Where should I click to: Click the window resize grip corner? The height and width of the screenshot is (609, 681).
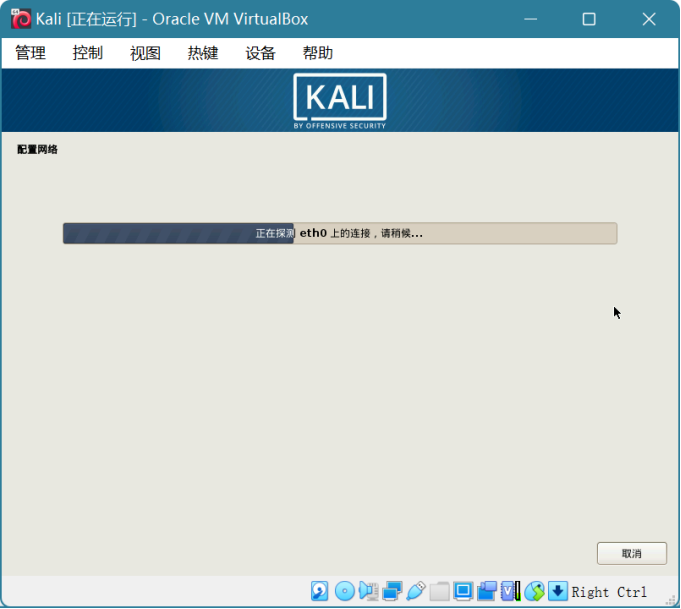(671, 600)
